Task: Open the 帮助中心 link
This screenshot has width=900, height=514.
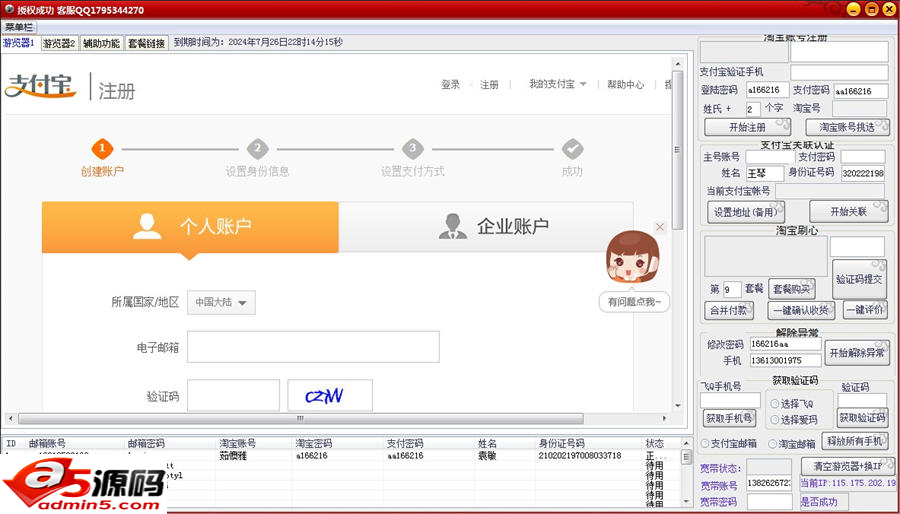Action: pyautogui.click(x=626, y=85)
